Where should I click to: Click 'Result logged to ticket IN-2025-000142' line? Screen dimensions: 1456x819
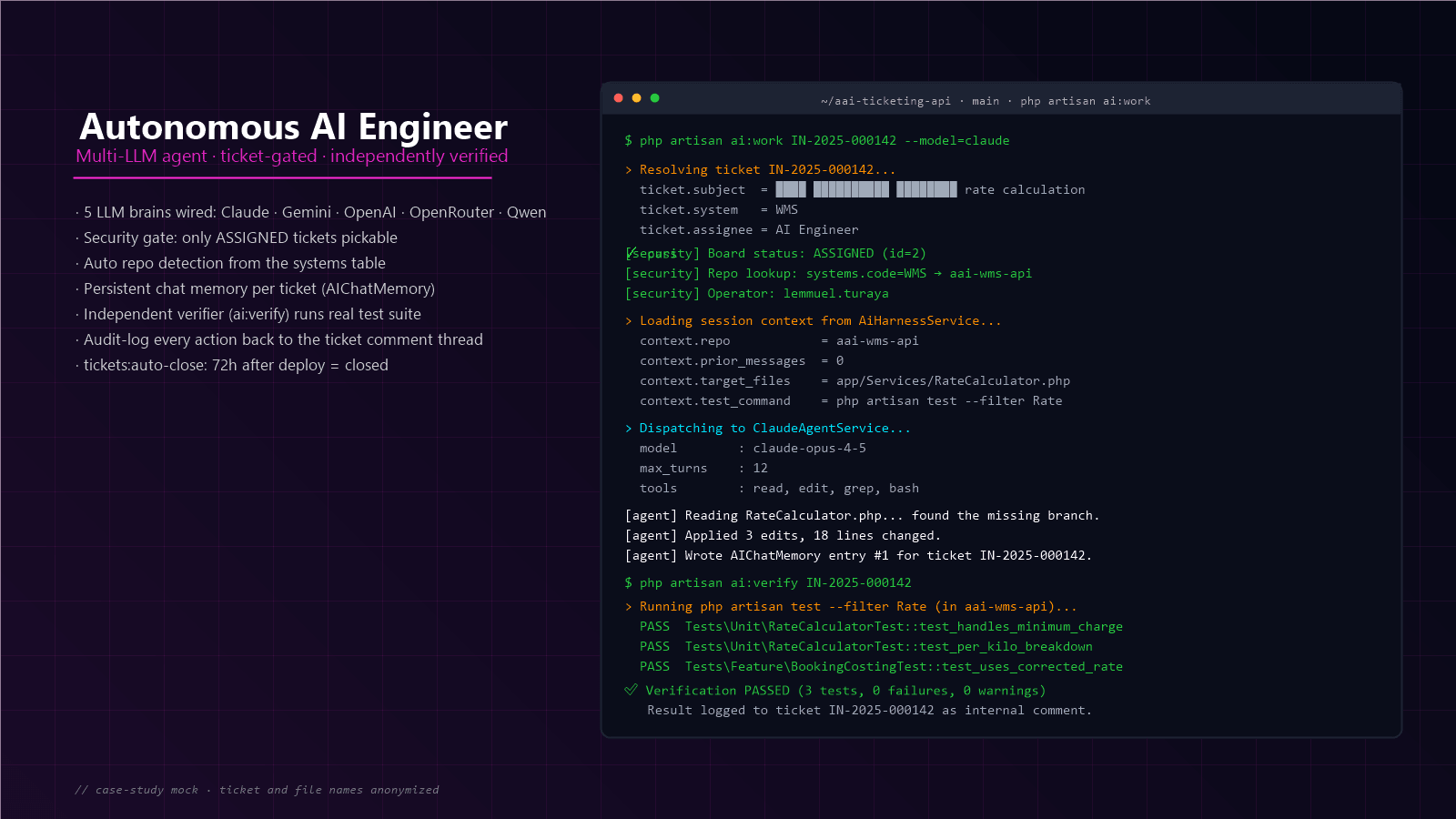870,711
